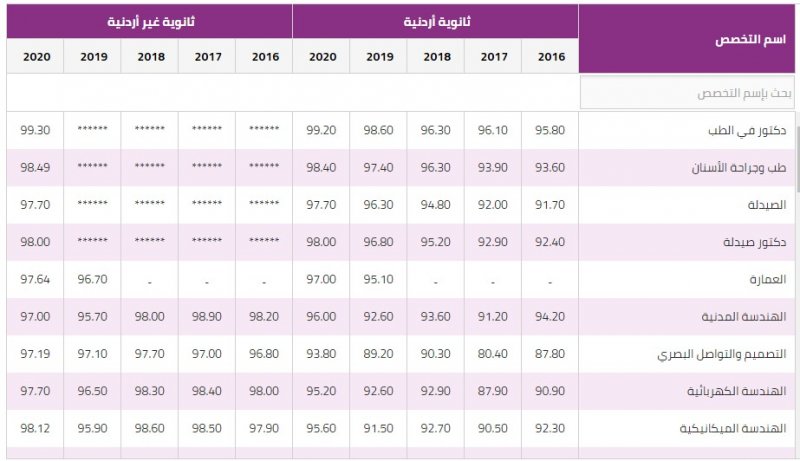Click the 2020 column under ثانوية أردنية

click(321, 57)
